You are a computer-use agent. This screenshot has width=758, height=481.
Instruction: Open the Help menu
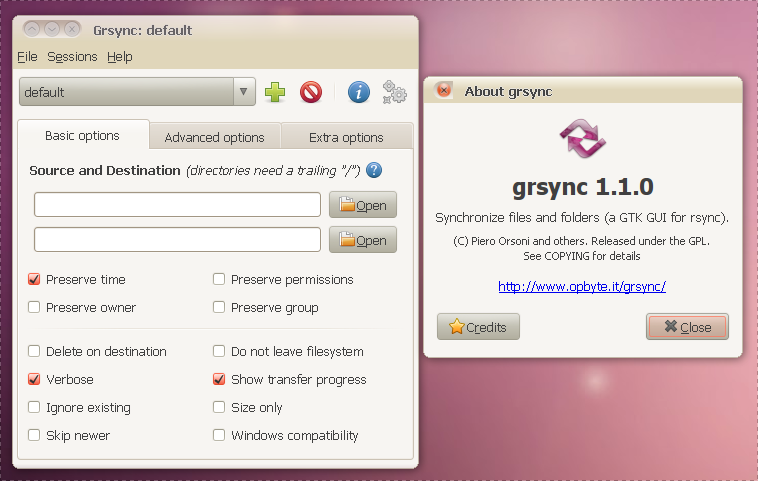pyautogui.click(x=119, y=57)
